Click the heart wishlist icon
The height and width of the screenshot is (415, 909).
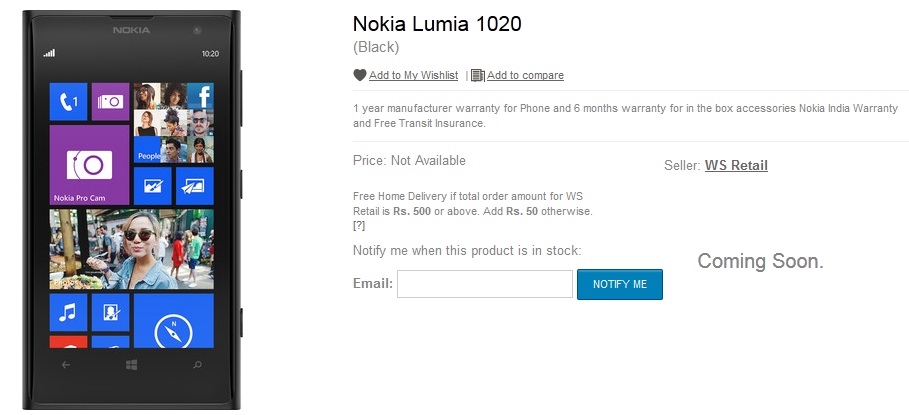coord(360,75)
